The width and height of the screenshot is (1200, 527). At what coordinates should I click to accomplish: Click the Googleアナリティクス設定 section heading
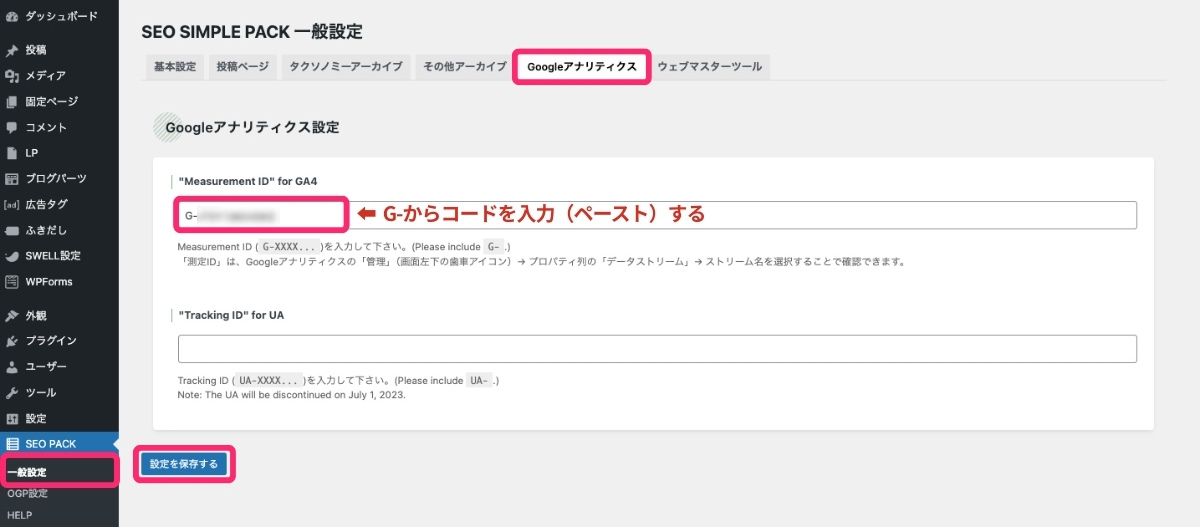coord(252,127)
